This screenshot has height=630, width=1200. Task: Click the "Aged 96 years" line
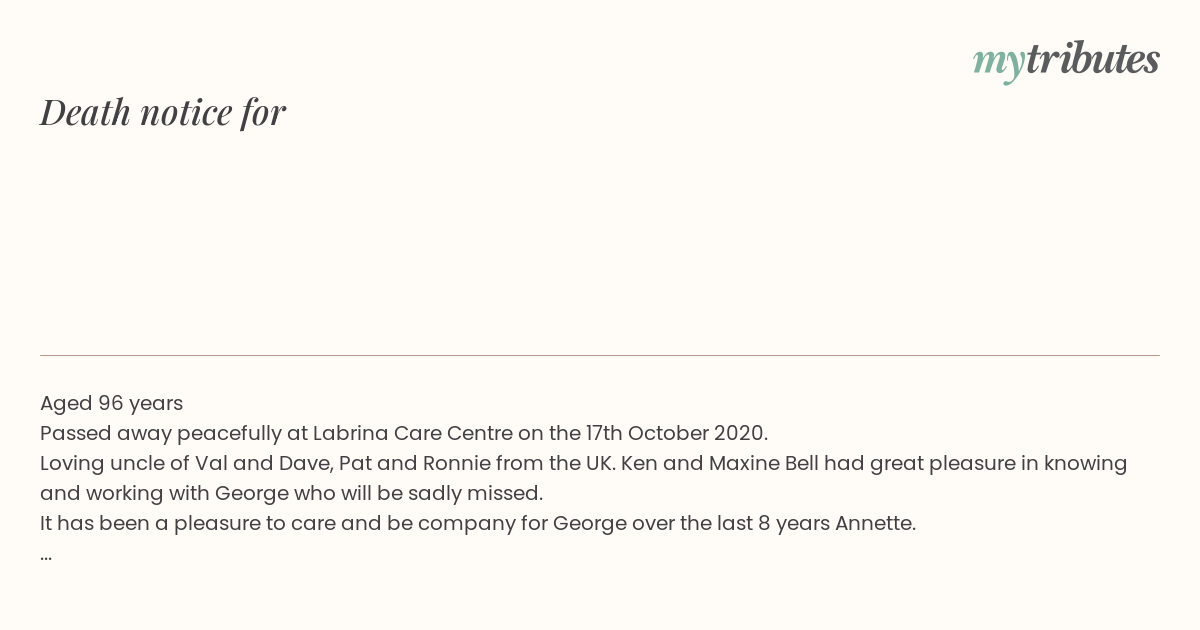click(111, 404)
